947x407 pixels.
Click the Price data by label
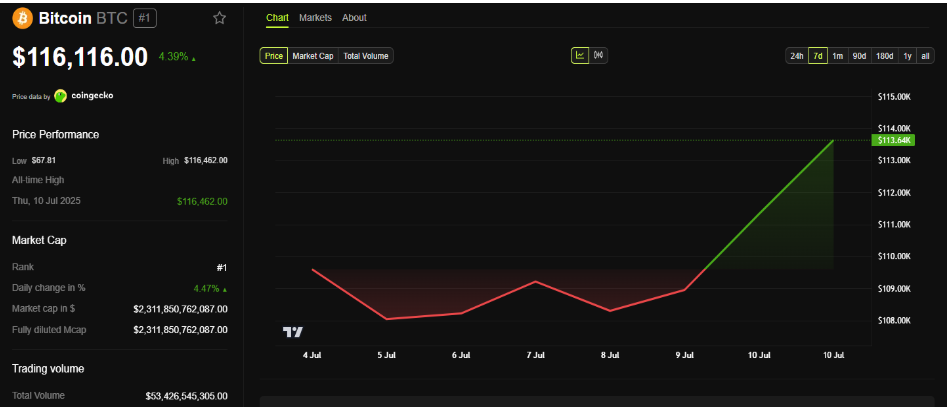(x=31, y=97)
